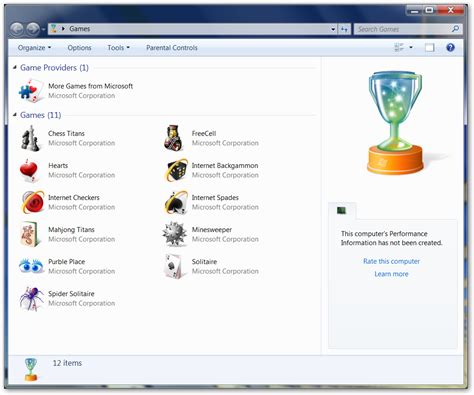Open the Options toolbar item

click(x=79, y=48)
